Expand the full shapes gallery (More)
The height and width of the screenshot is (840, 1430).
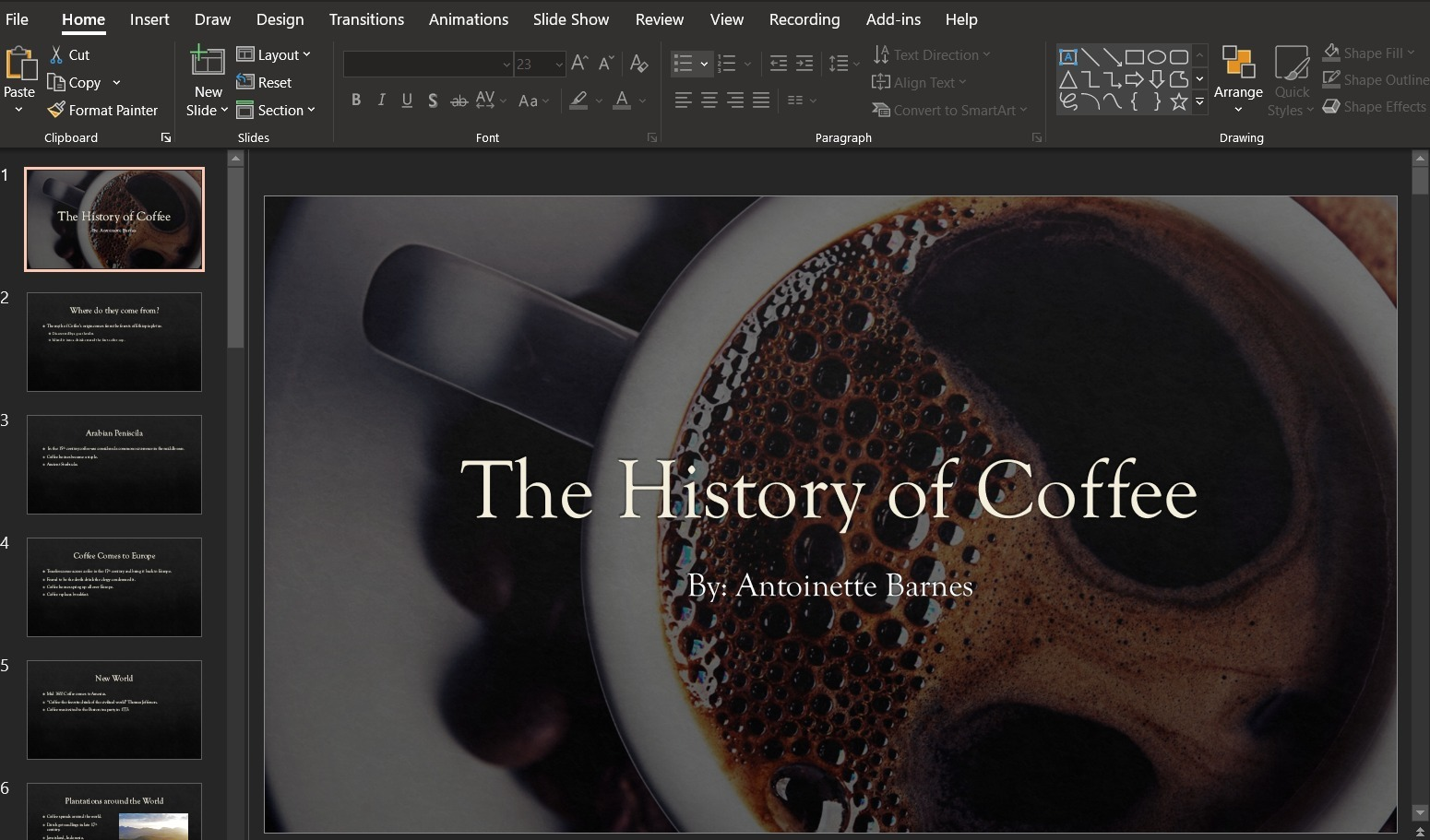coord(1199,102)
